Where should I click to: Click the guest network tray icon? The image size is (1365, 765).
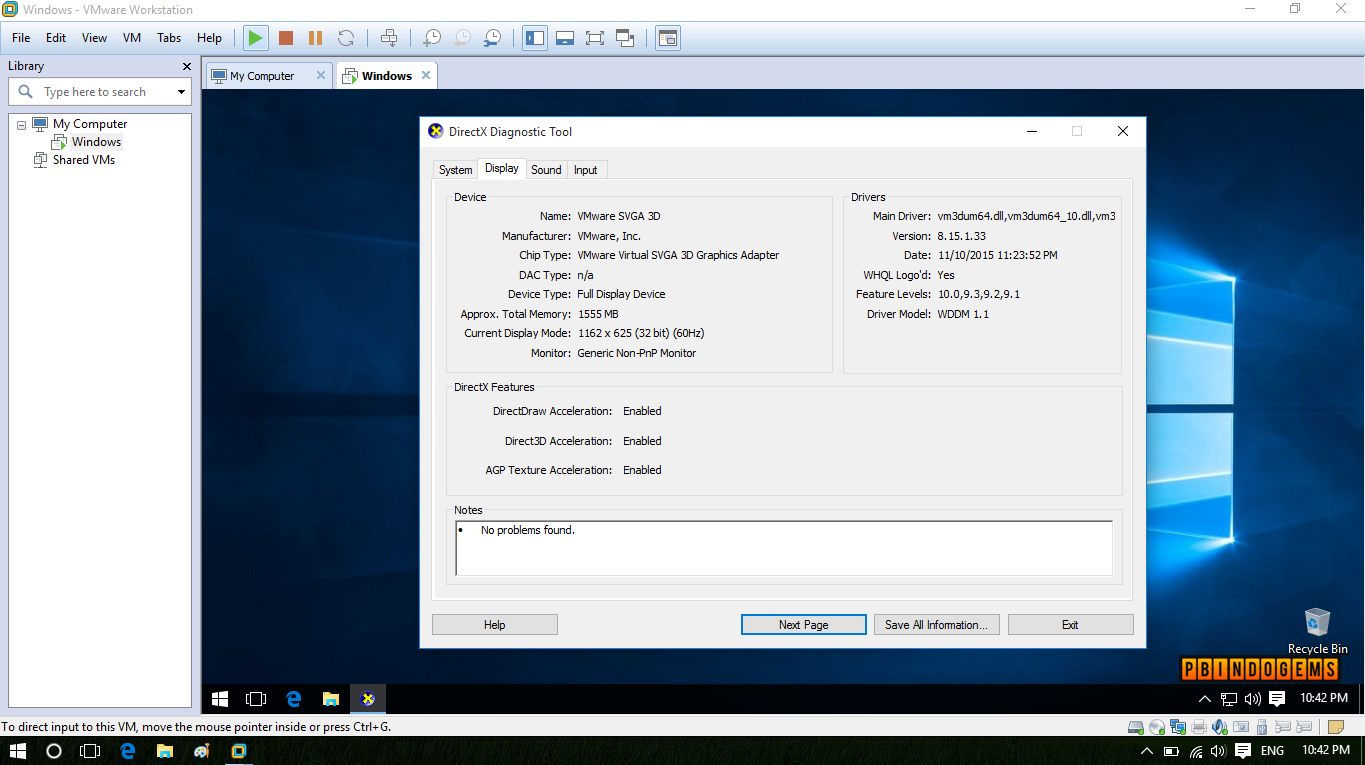tap(1229, 699)
